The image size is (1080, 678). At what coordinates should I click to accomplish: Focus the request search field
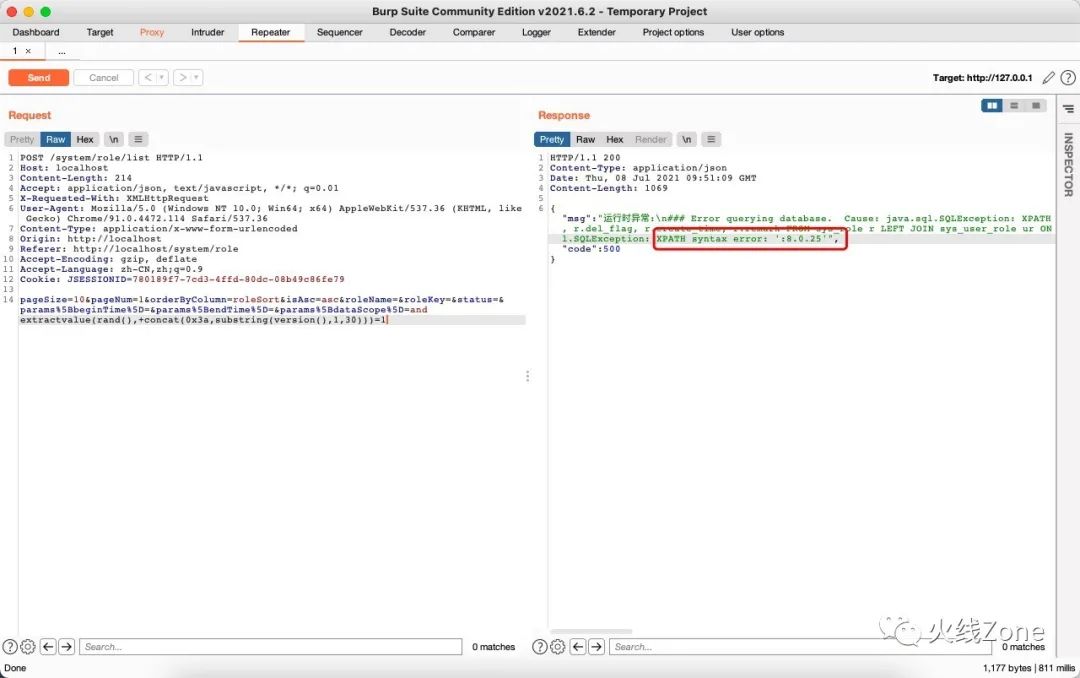pyautogui.click(x=271, y=647)
